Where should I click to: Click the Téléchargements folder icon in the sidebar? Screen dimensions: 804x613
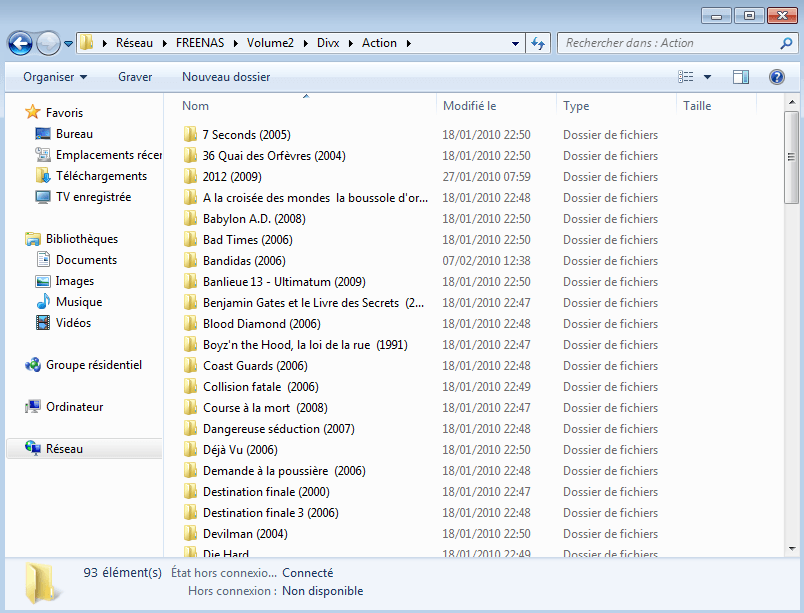pos(43,175)
